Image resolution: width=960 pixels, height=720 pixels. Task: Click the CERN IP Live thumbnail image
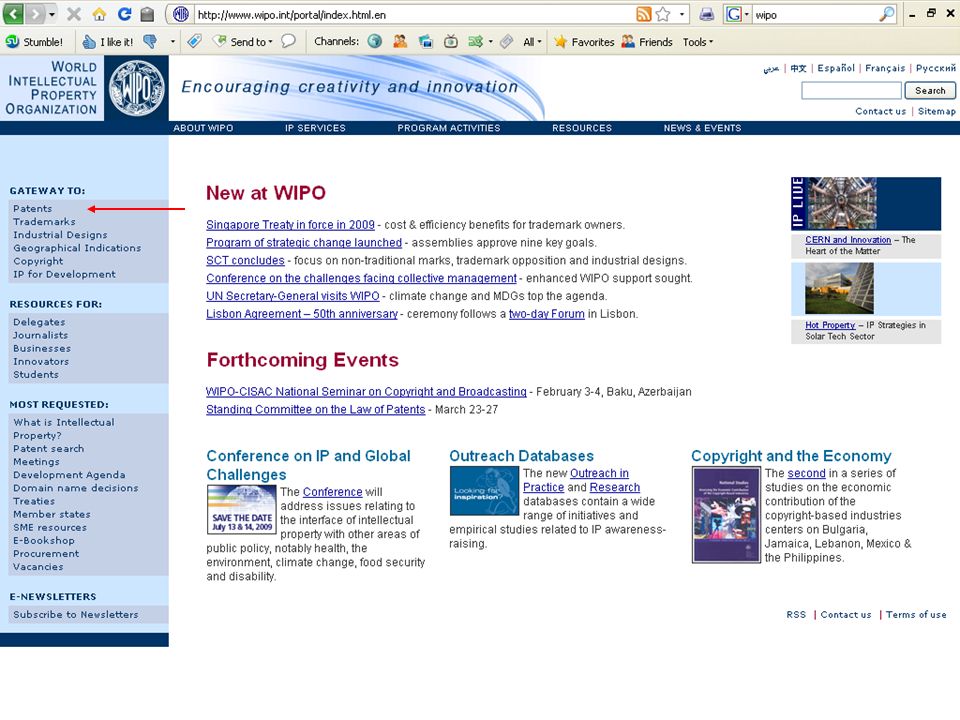click(842, 203)
